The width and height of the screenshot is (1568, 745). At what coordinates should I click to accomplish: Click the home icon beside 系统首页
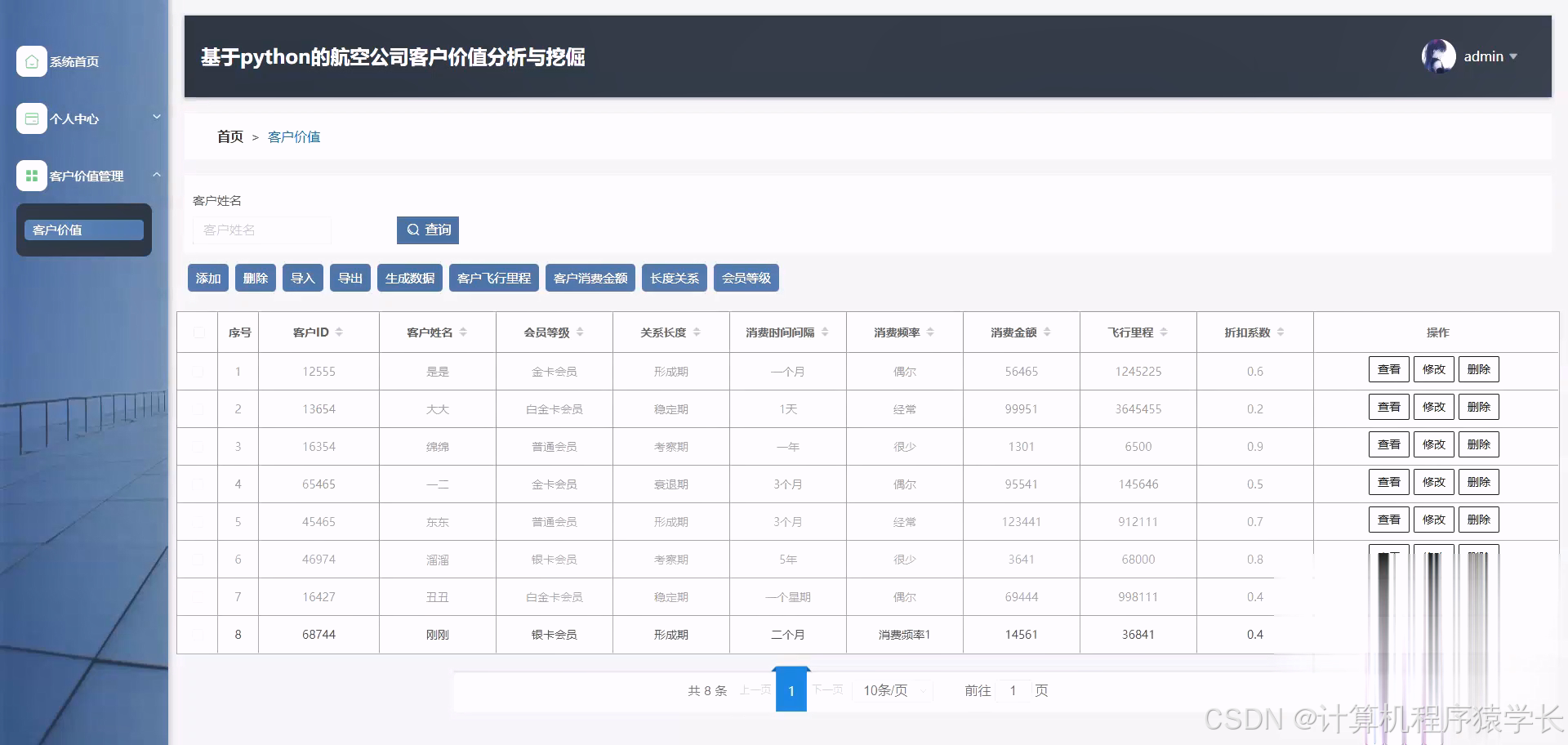31,60
